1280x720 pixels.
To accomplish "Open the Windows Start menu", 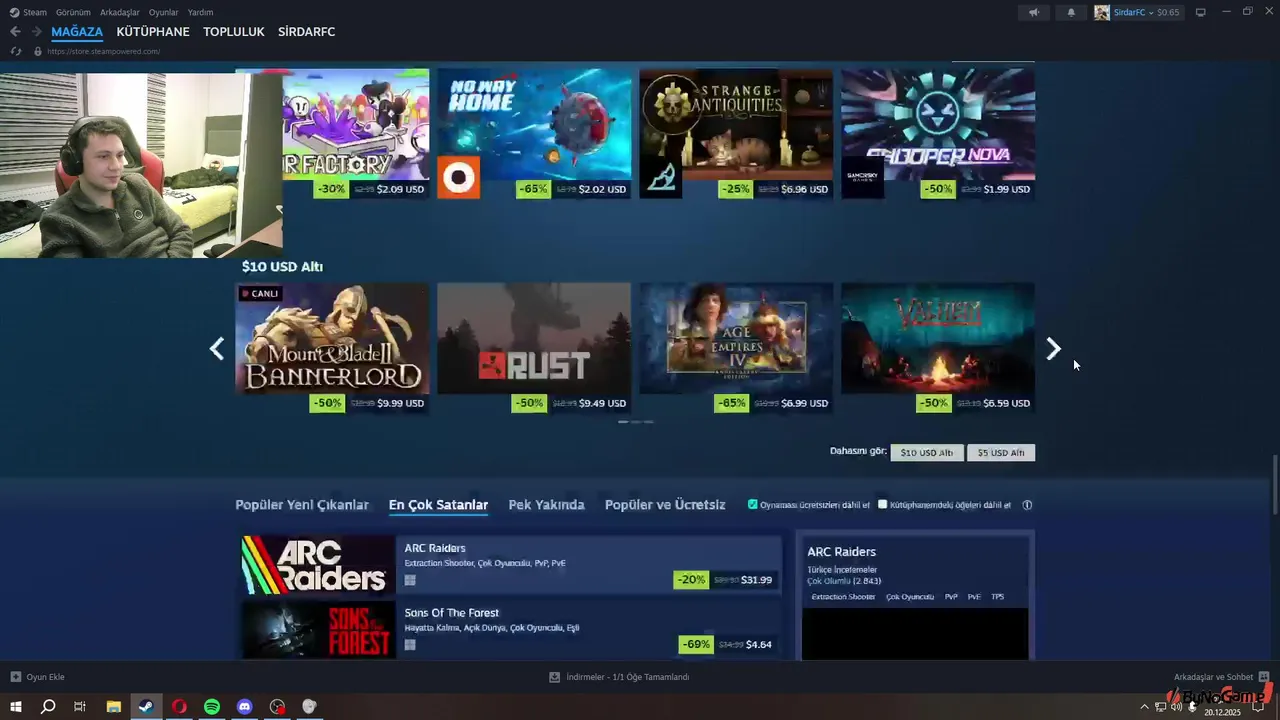I will [x=15, y=706].
